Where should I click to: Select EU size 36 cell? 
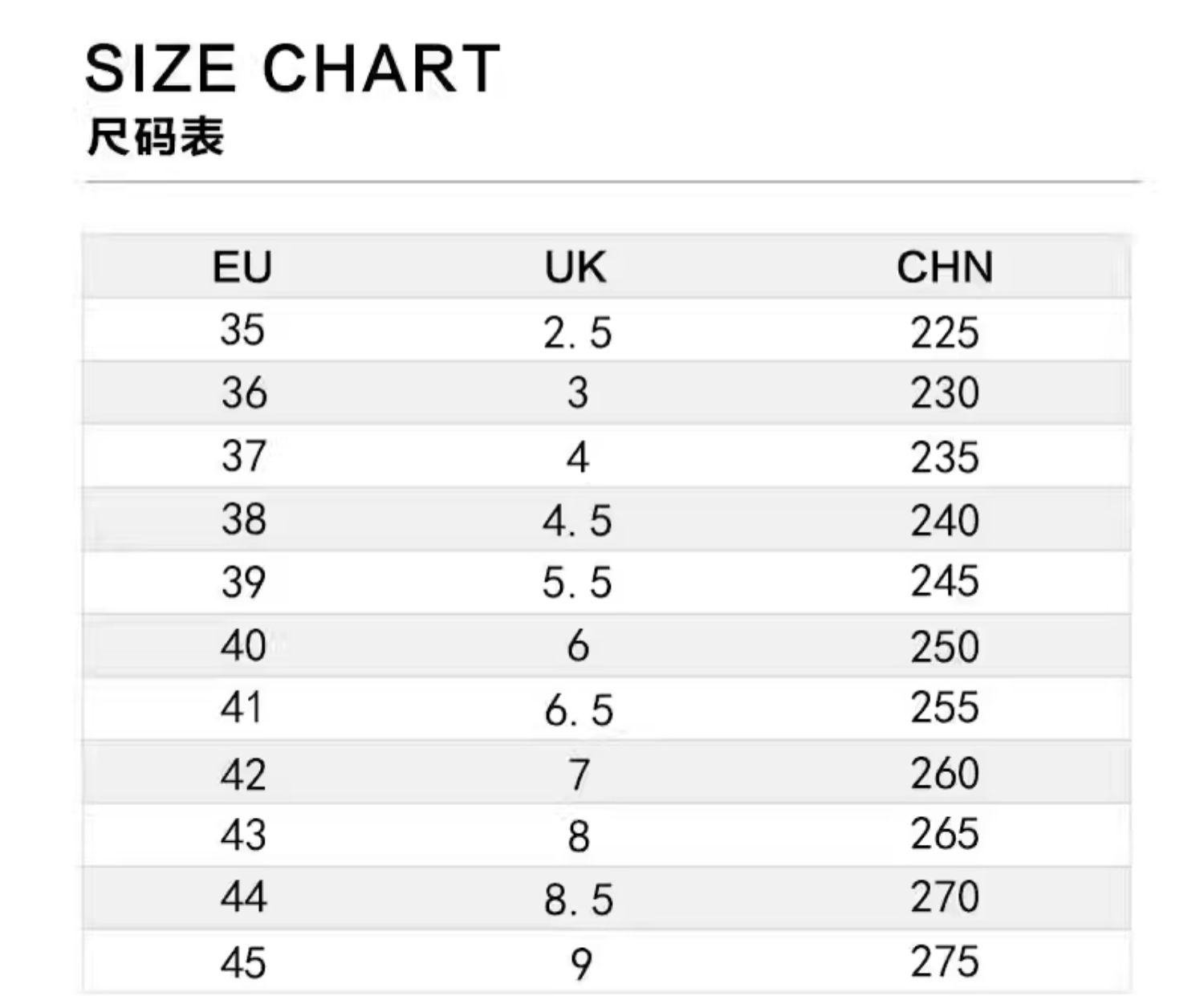click(x=244, y=393)
